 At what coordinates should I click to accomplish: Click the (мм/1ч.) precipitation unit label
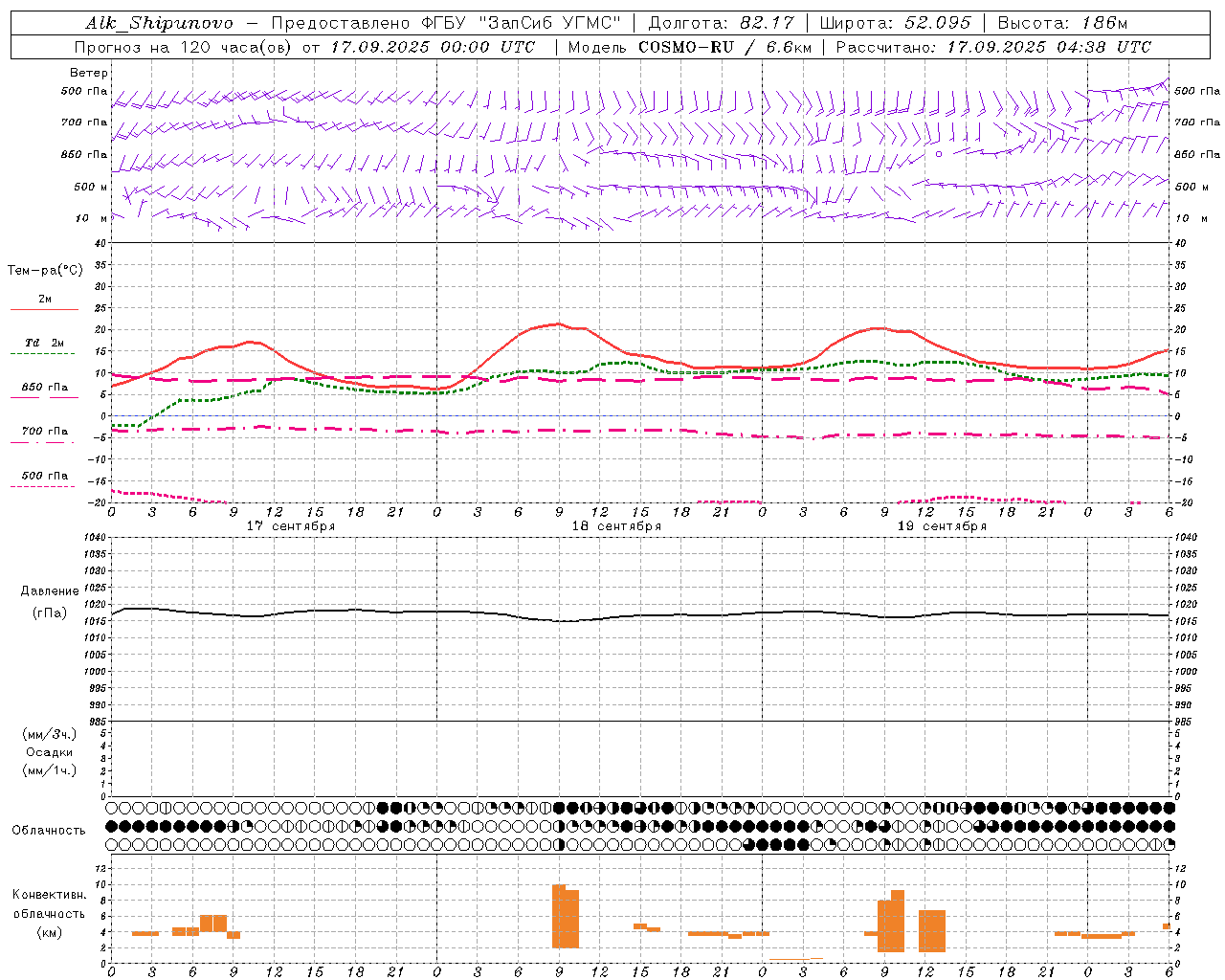pos(50,770)
